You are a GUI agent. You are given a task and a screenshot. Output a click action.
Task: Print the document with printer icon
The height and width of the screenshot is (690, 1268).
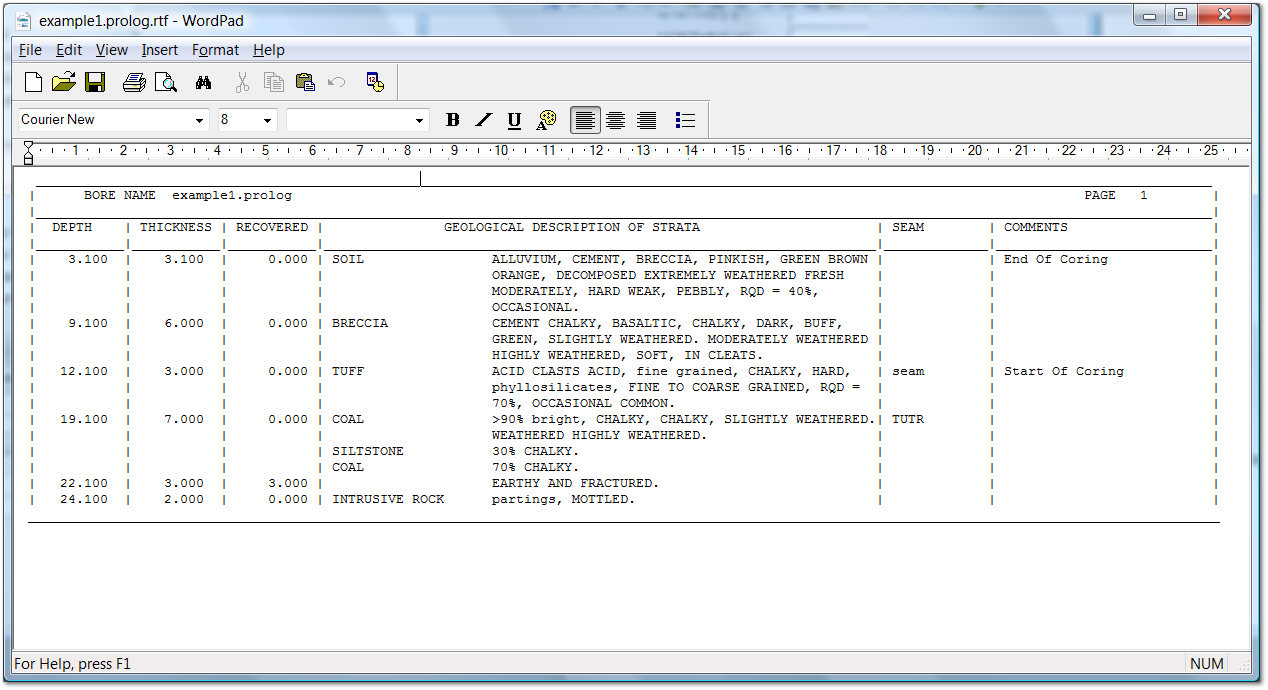134,83
